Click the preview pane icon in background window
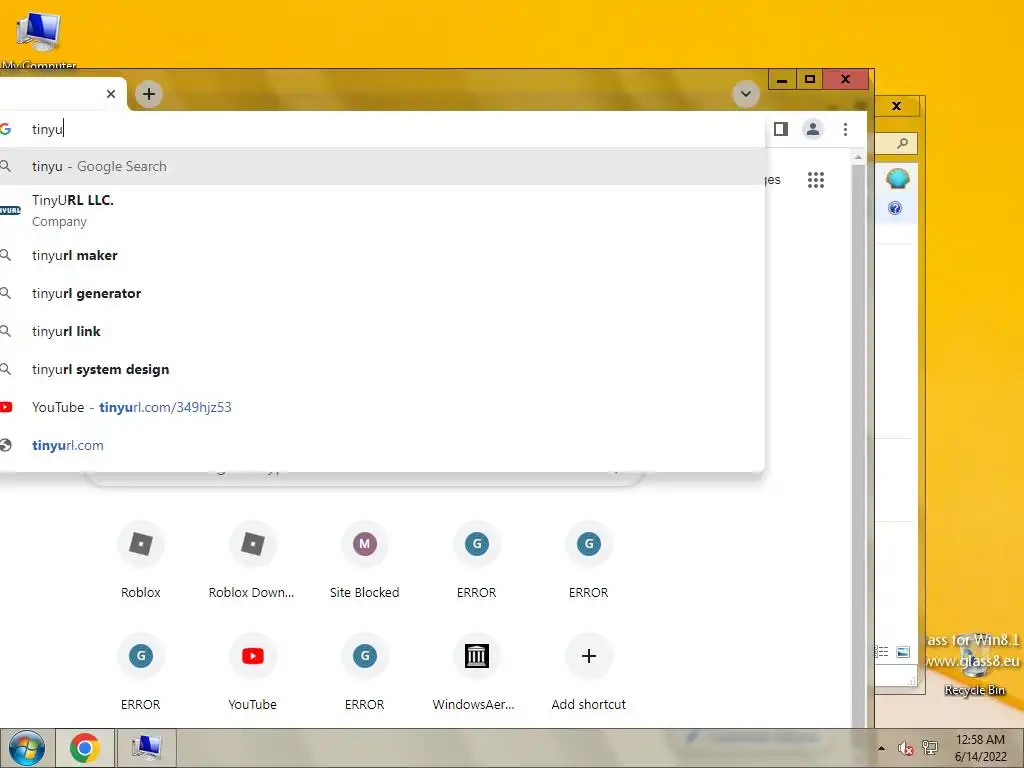Image resolution: width=1024 pixels, height=768 pixels. pos(903,652)
